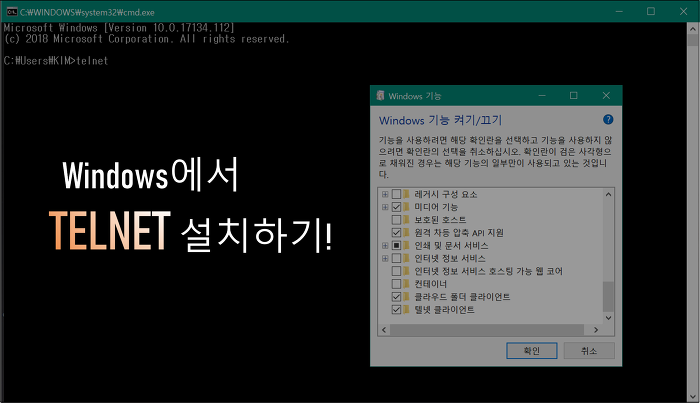Check 인터넷 정보 서비스 호스팅 가능 웹 코어 checkbox
The image size is (700, 403).
click(396, 271)
